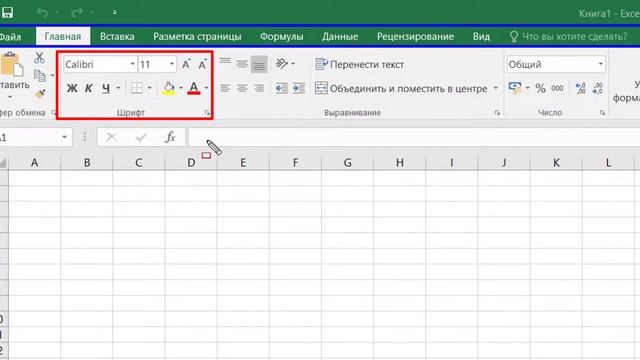Confirm the entry with the checkmark
The image size is (640, 360).
coord(141,137)
